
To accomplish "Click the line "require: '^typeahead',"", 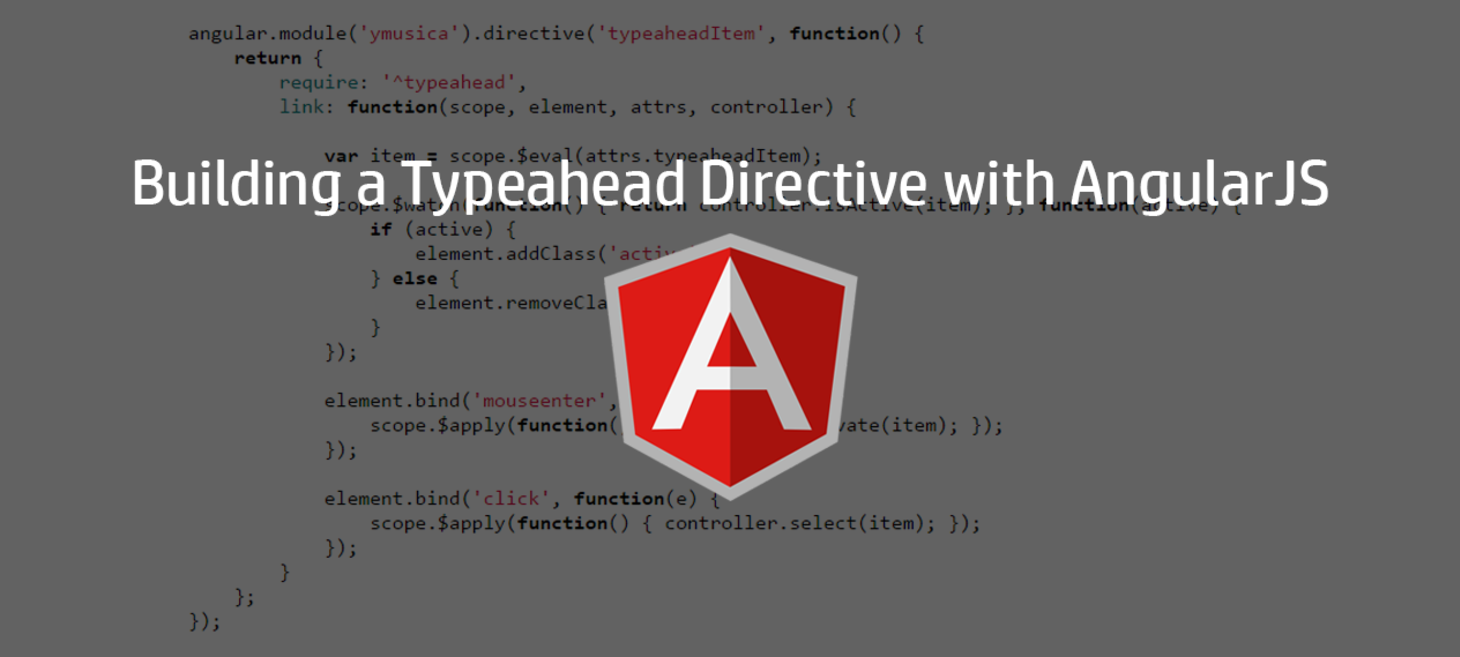I will [x=403, y=83].
